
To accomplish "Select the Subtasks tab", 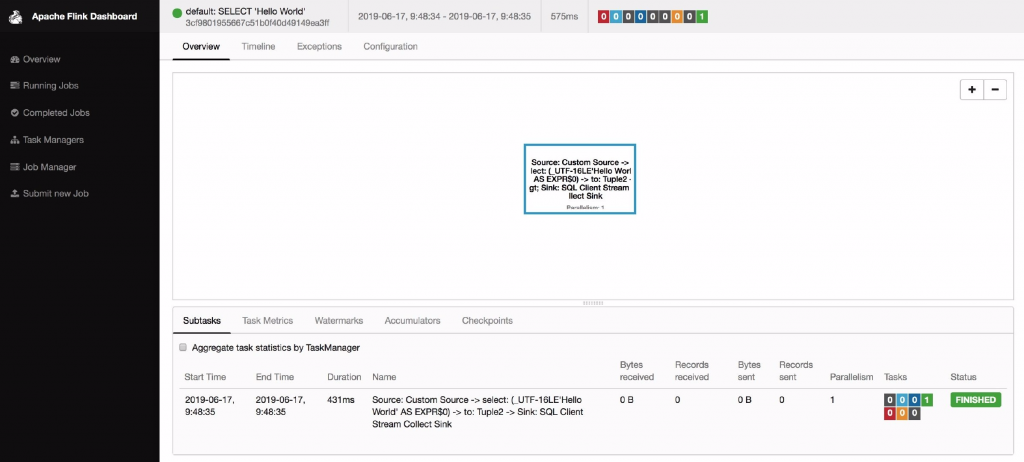I will coord(202,321).
